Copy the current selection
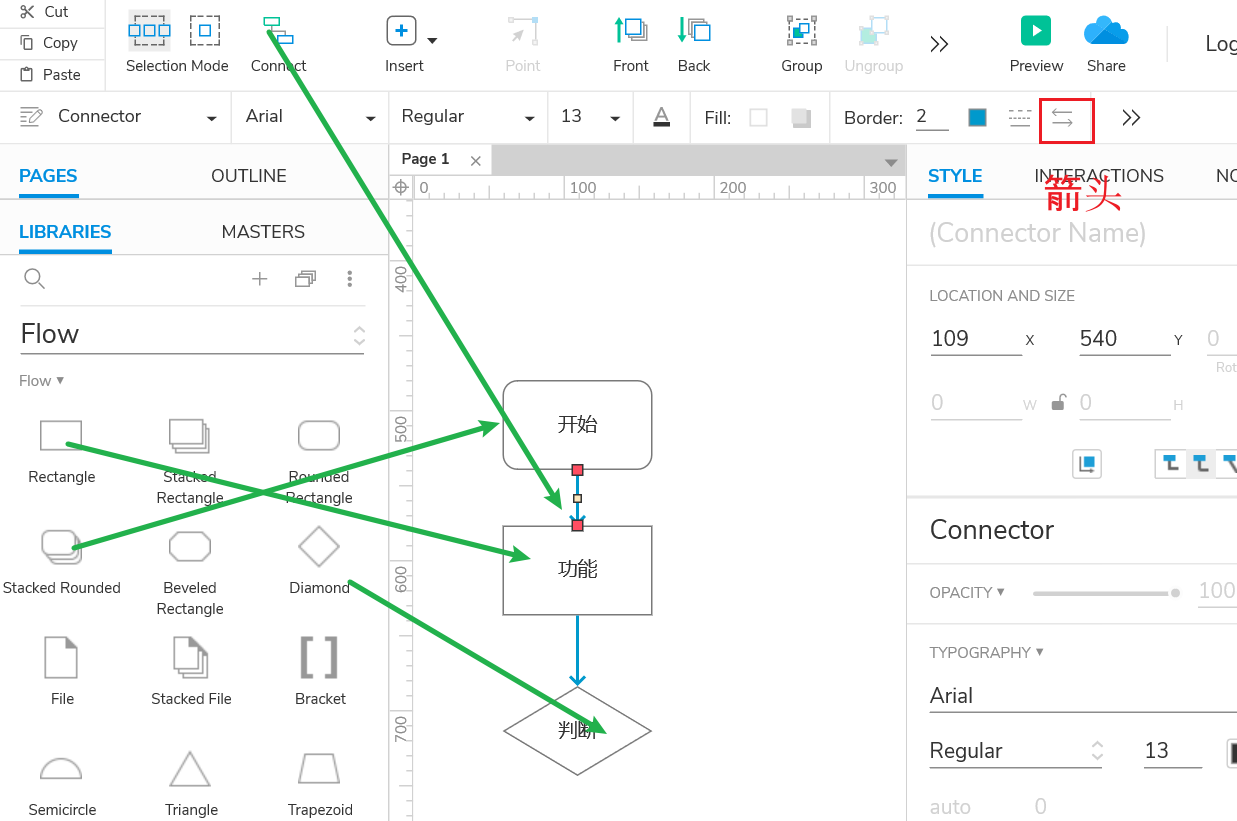This screenshot has width=1237, height=821. [x=52, y=42]
